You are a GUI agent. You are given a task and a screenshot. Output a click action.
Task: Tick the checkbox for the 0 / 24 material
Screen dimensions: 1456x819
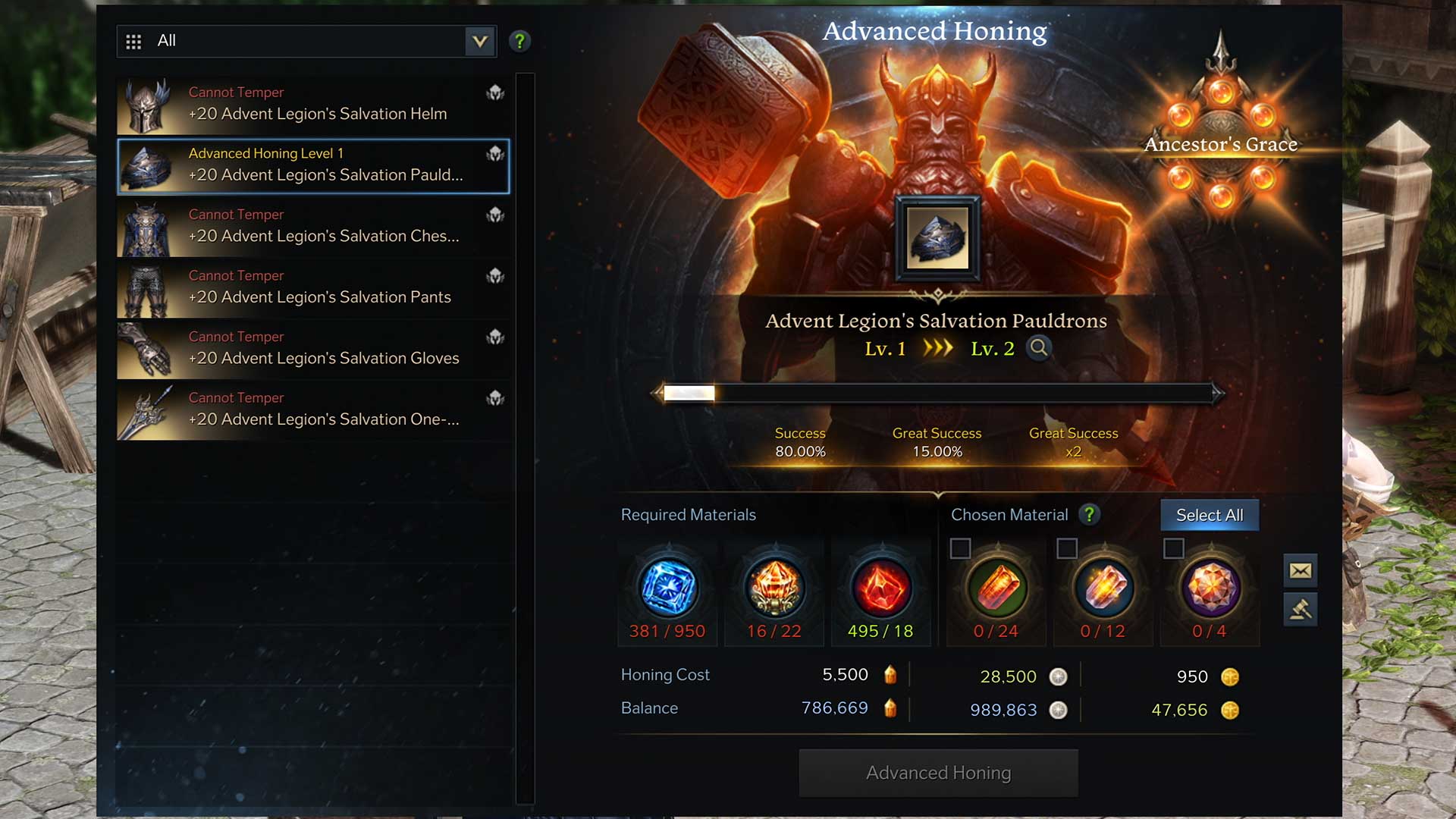click(961, 548)
